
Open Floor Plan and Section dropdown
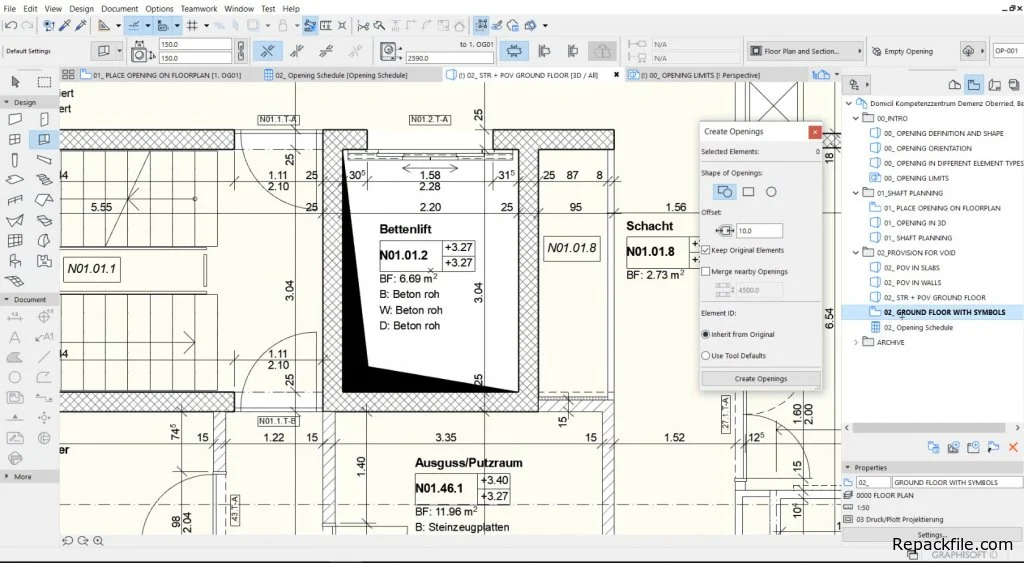pyautogui.click(x=806, y=51)
